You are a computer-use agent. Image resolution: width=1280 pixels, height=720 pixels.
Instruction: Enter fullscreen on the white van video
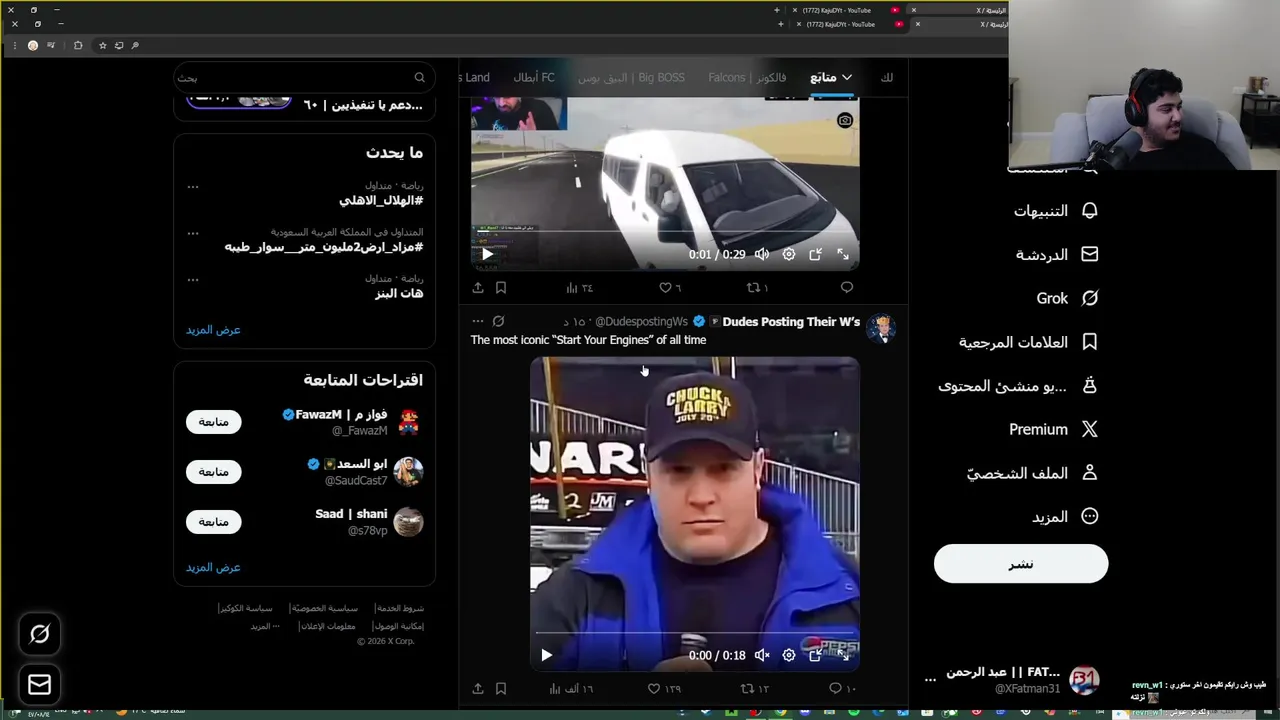click(x=843, y=254)
